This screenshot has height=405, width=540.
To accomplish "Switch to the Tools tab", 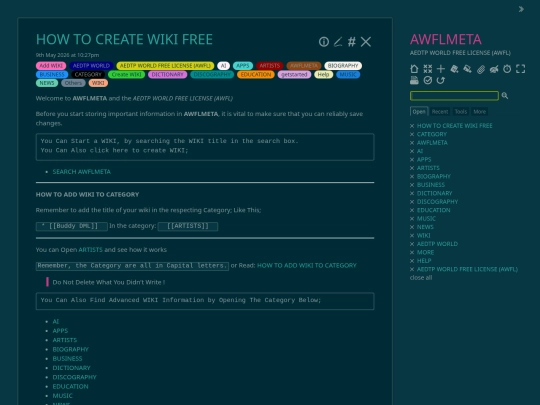I will click(x=461, y=112).
